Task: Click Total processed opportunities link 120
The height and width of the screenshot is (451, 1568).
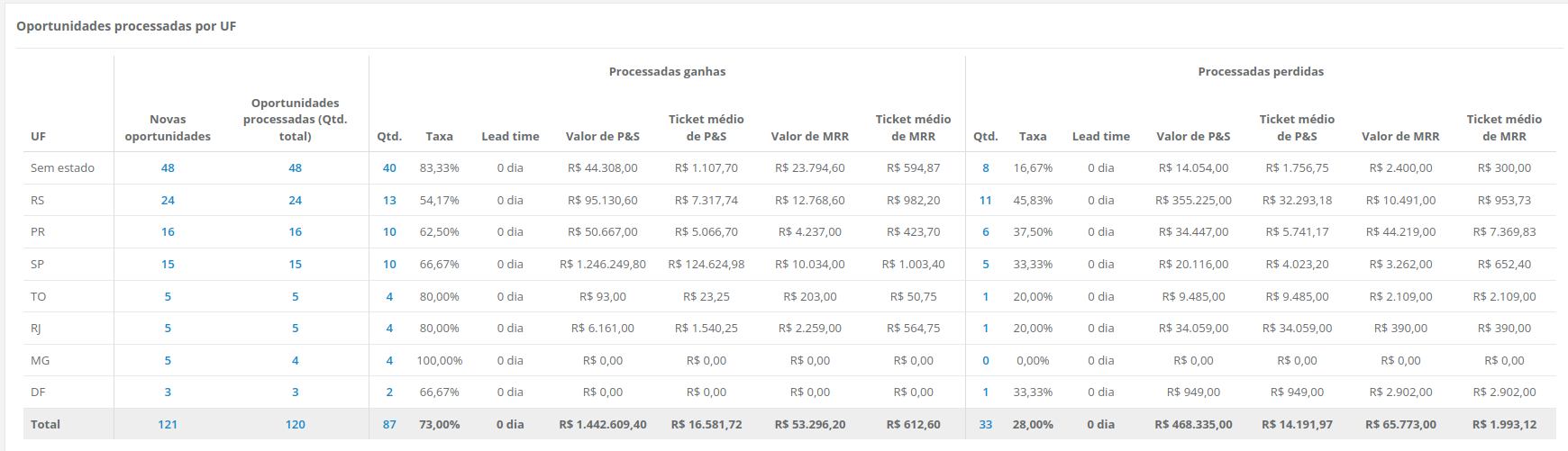Action: tap(295, 425)
